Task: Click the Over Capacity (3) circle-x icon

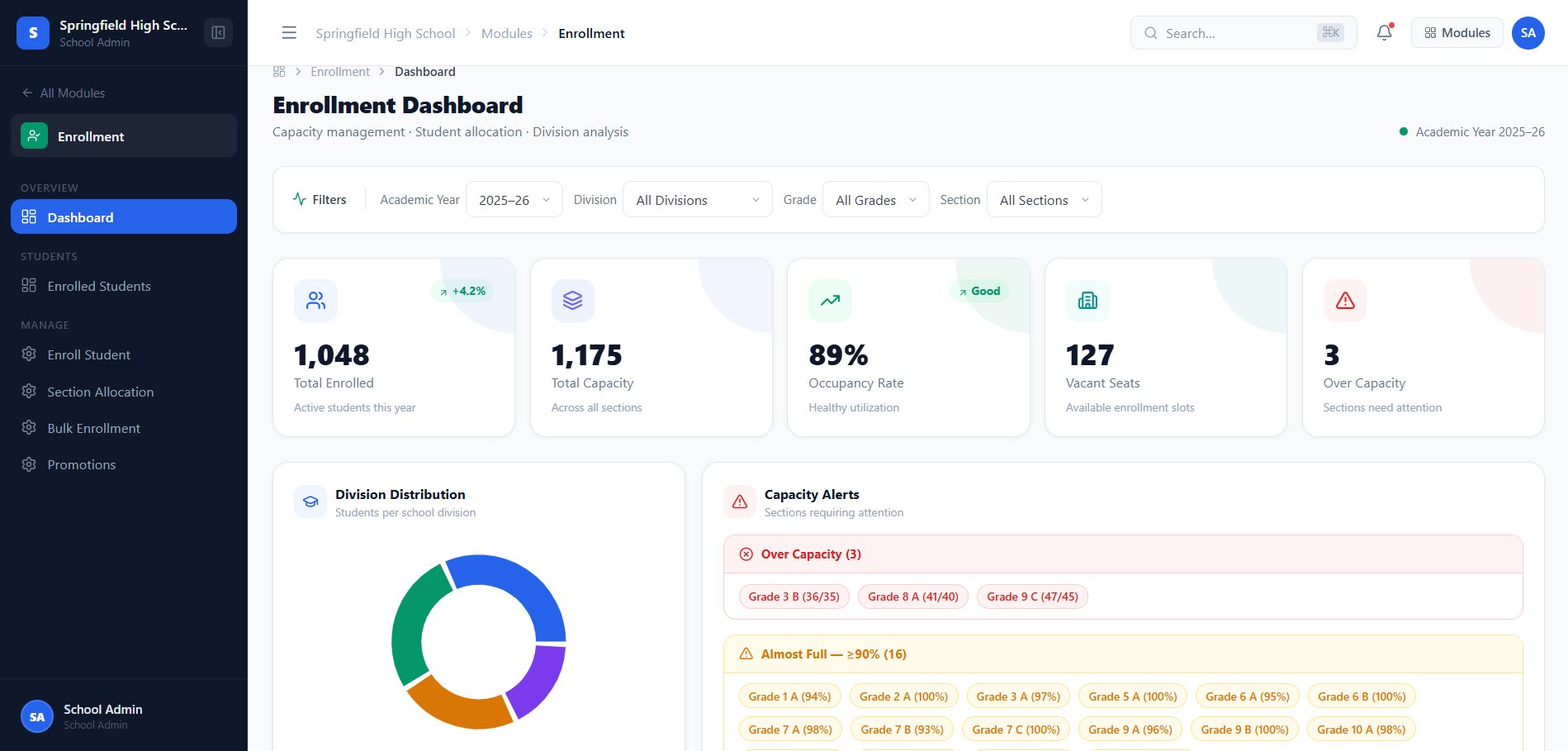Action: pyautogui.click(x=746, y=554)
